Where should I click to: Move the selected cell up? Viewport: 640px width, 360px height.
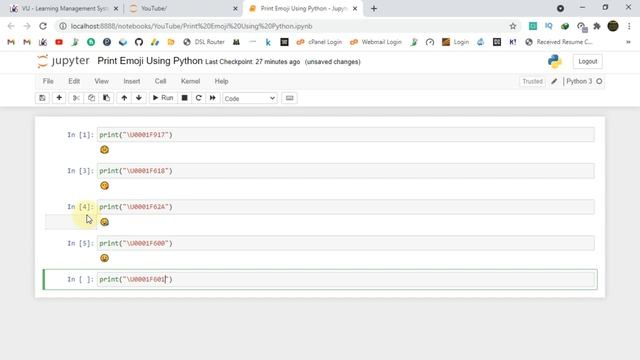click(124, 98)
